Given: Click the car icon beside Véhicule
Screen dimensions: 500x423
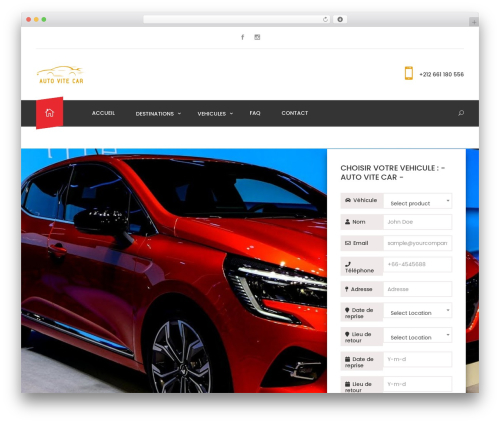Looking at the screenshot, I should tap(348, 200).
